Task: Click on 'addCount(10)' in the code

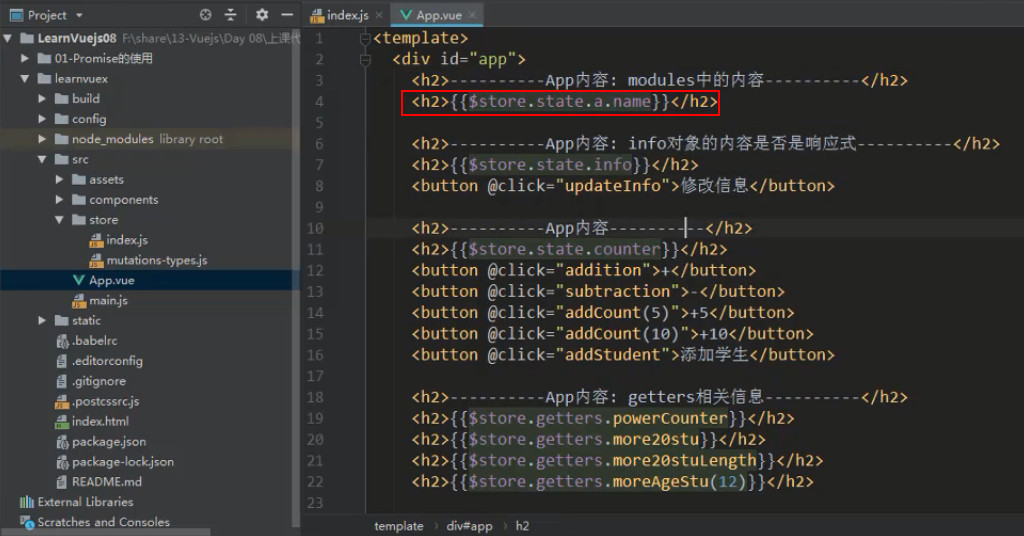Action: (x=622, y=334)
